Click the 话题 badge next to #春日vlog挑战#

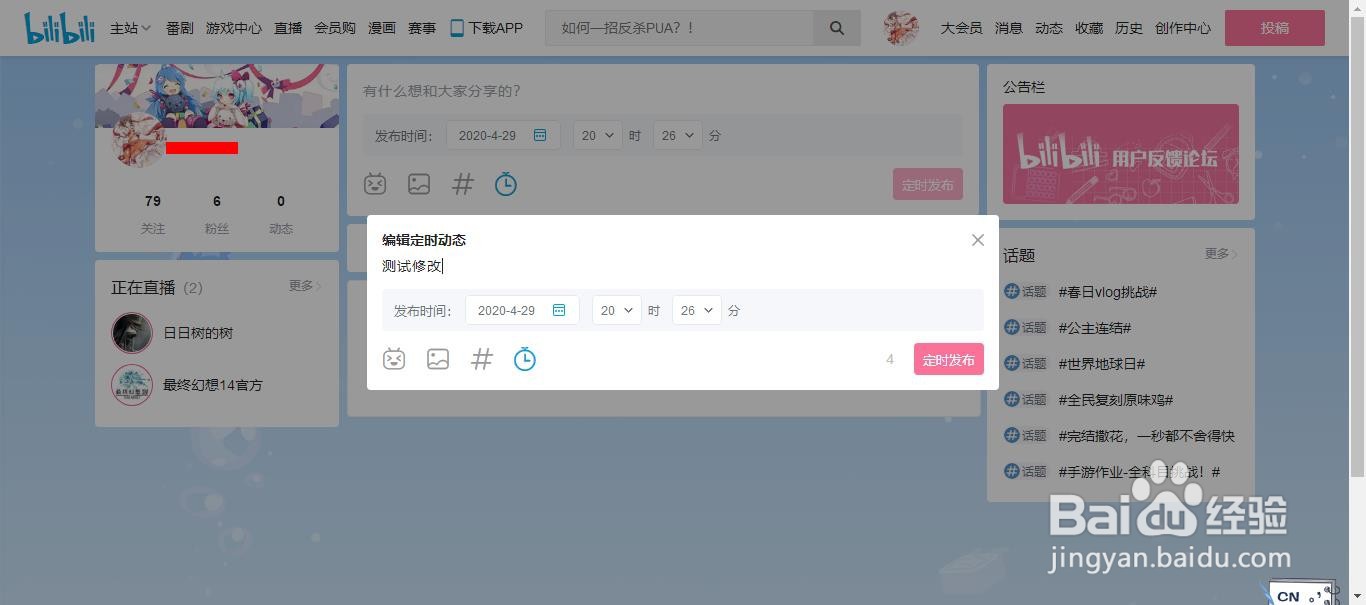[x=1025, y=291]
